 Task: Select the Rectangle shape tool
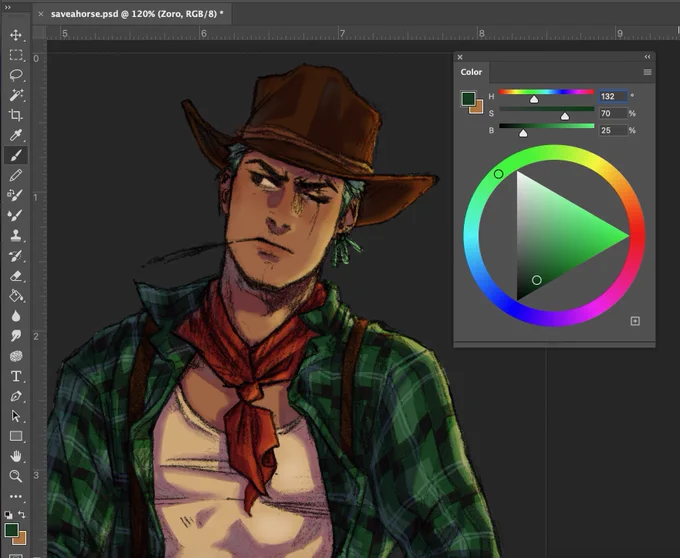tap(16, 436)
